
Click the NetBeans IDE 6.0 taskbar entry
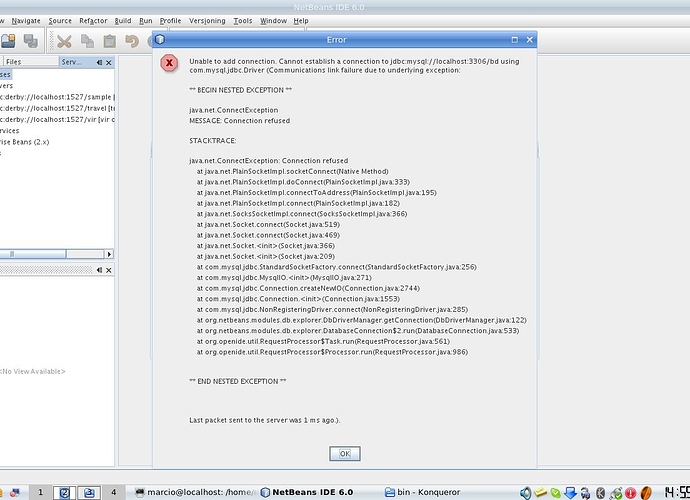point(307,492)
